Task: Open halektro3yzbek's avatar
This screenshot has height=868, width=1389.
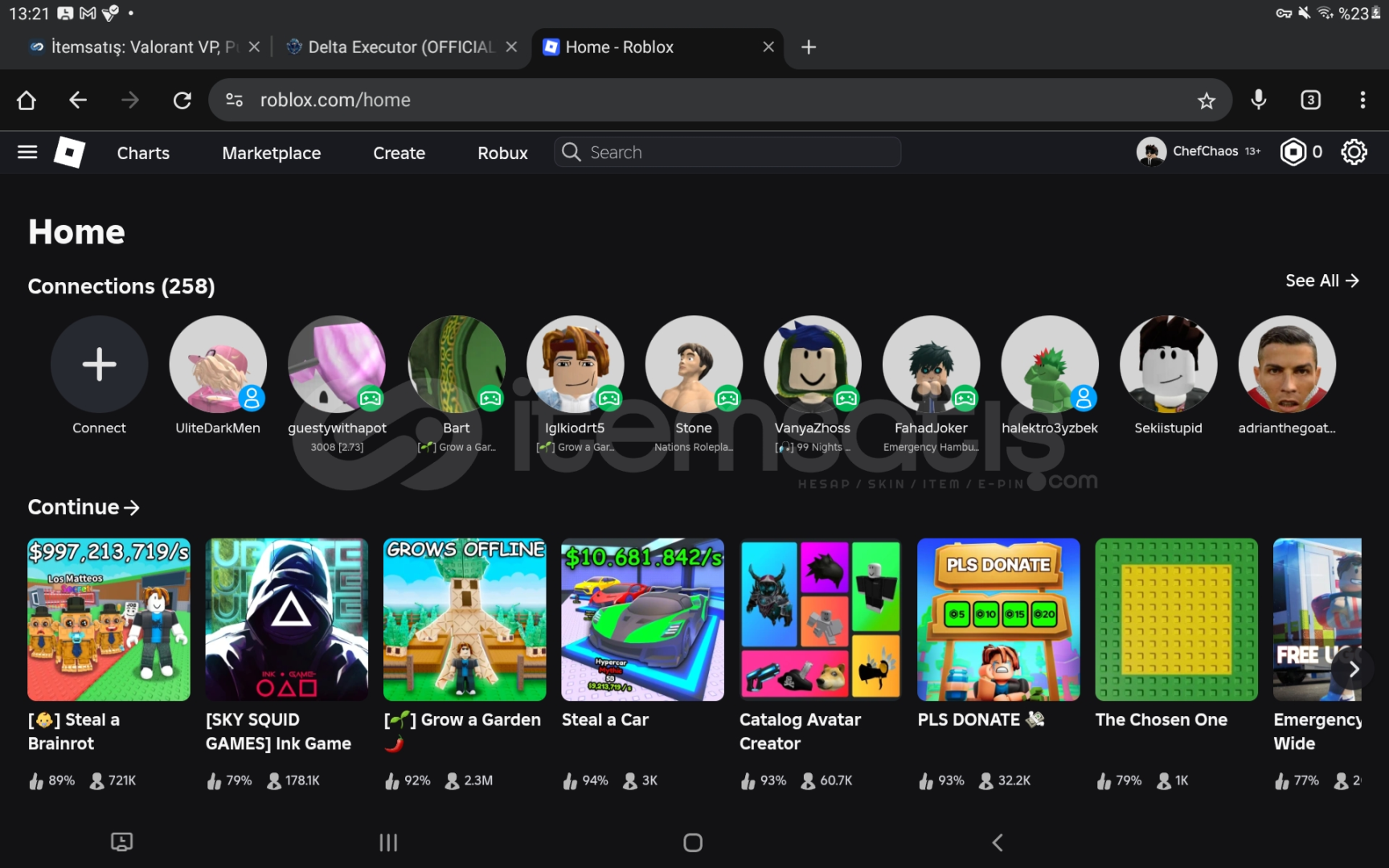Action: point(1050,364)
